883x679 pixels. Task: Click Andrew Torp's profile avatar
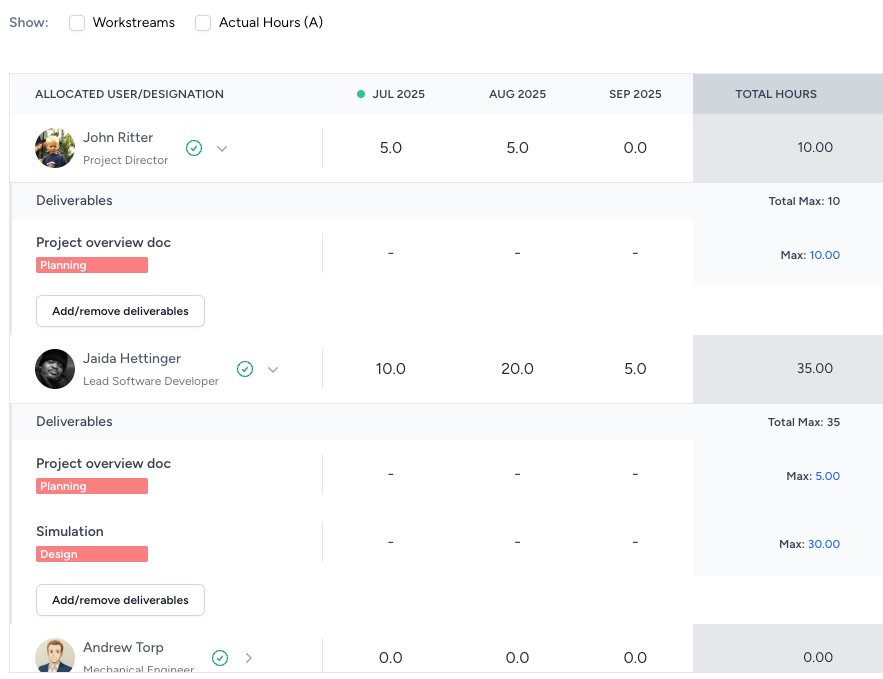click(x=55, y=656)
